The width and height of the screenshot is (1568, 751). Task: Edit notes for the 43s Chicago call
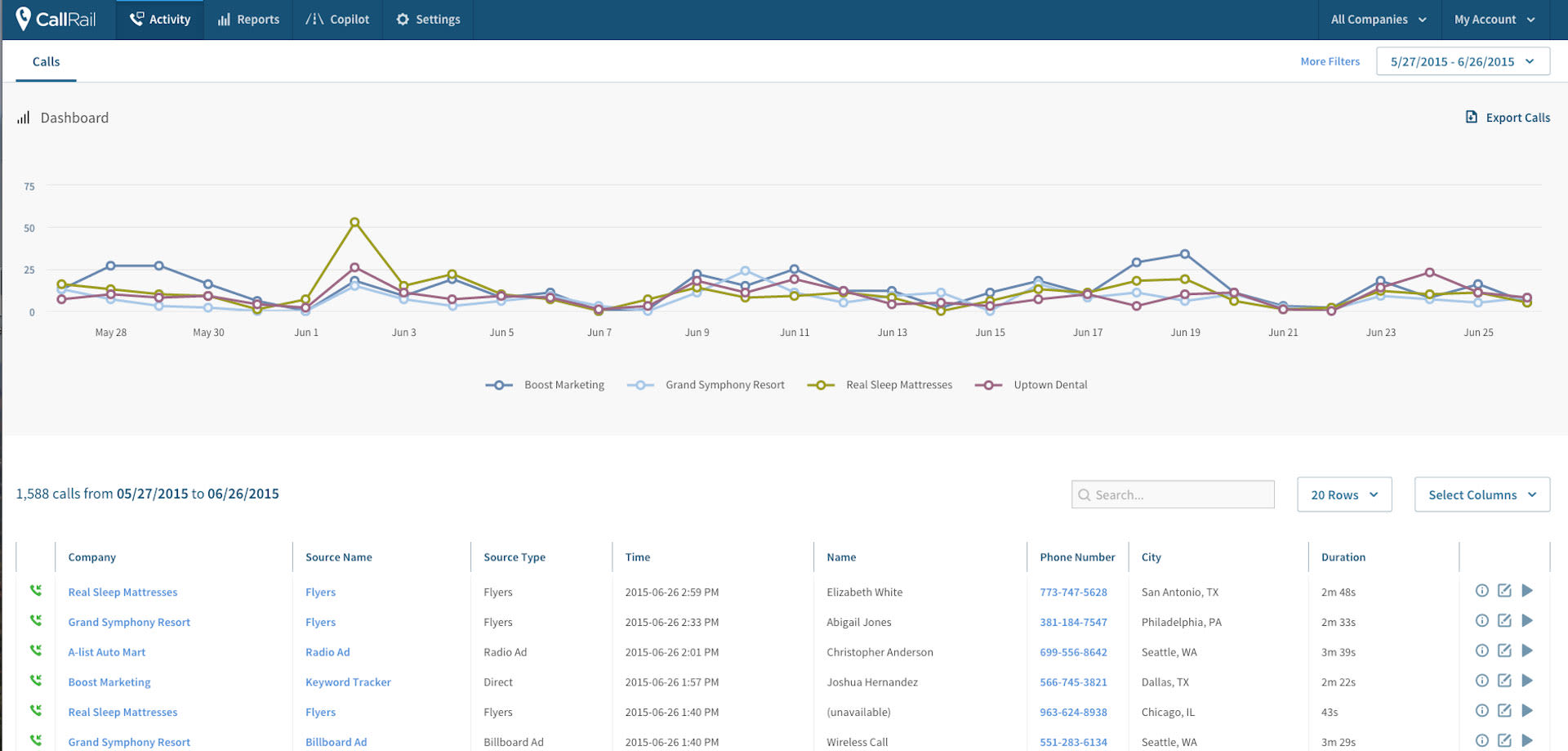1504,711
